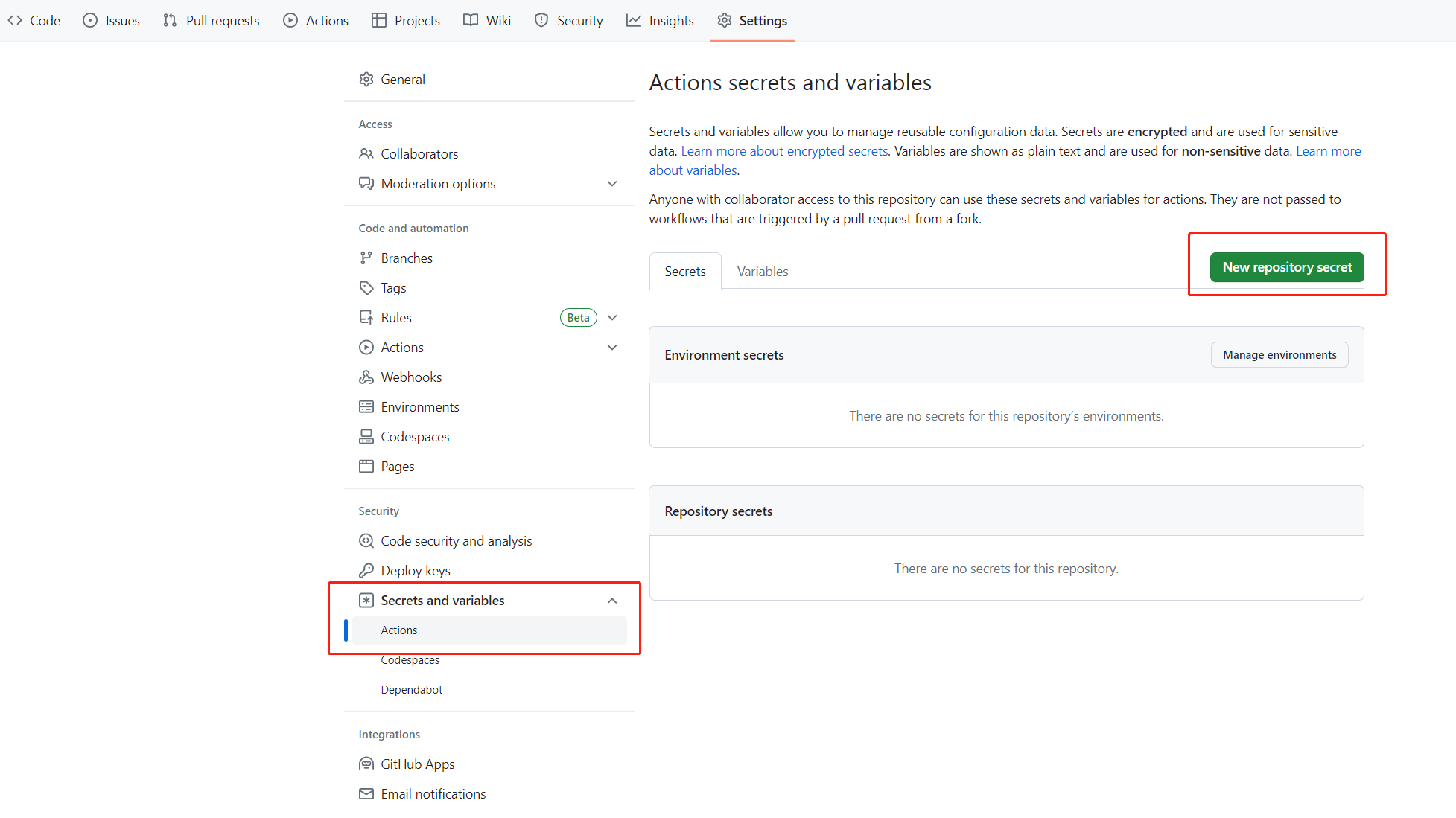Click the General gear icon in sidebar

366,80
